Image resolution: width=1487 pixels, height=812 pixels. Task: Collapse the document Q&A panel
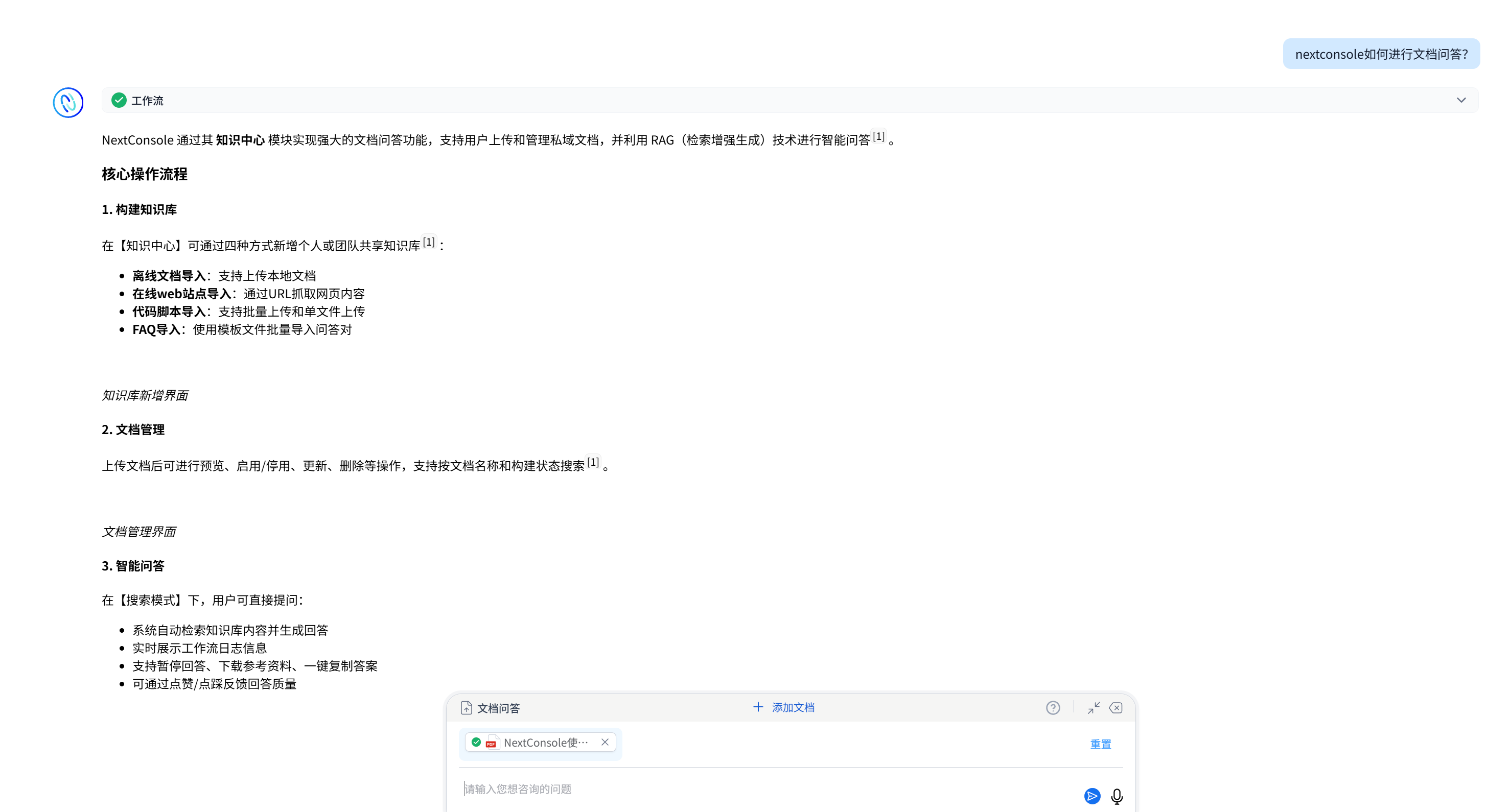[x=1094, y=708]
